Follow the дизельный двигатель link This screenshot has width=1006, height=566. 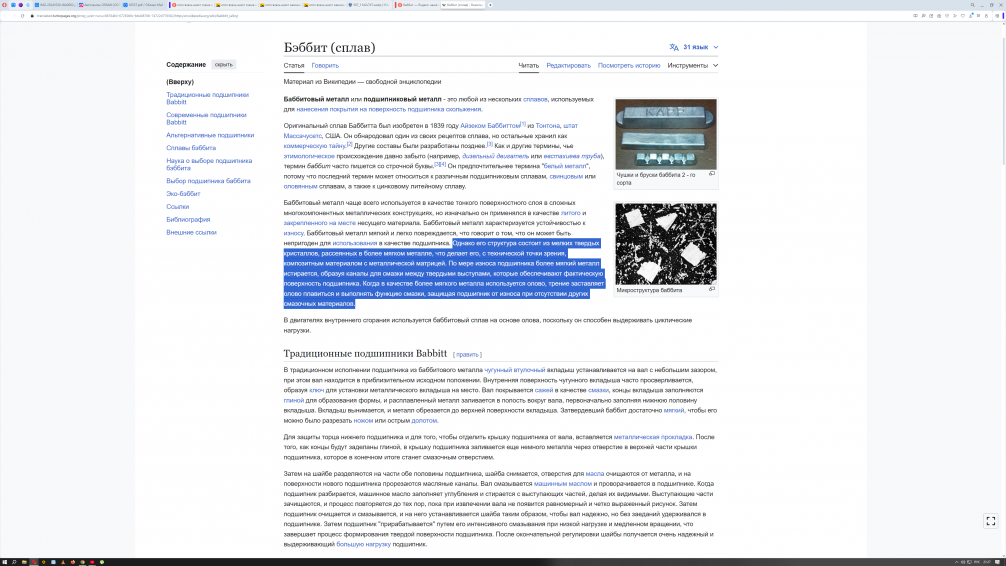pos(495,156)
